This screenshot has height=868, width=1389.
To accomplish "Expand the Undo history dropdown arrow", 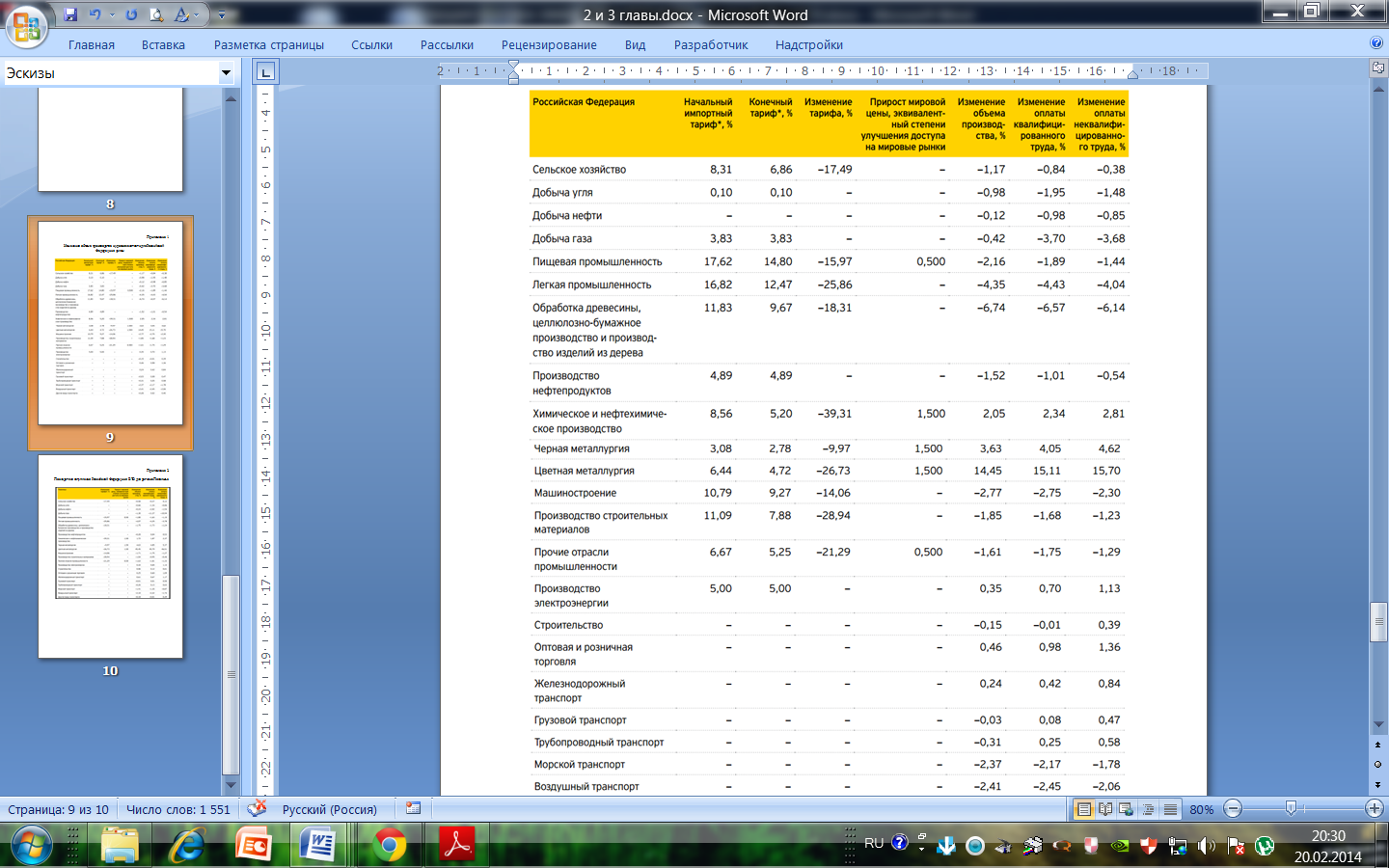I will (111, 14).
